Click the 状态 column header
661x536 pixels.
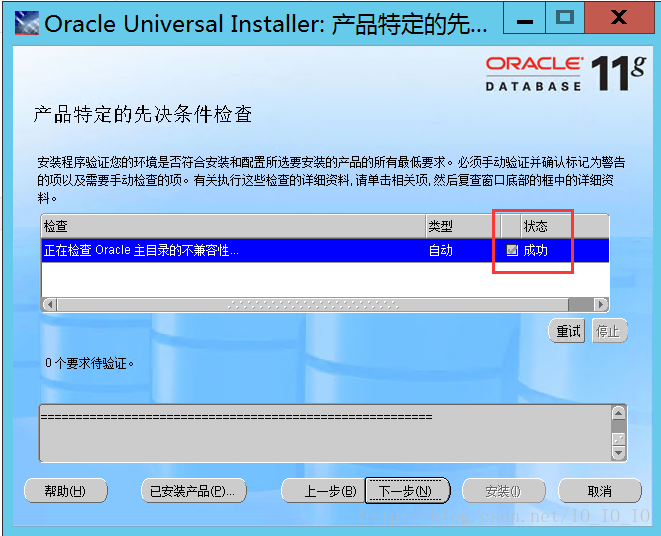(565, 226)
